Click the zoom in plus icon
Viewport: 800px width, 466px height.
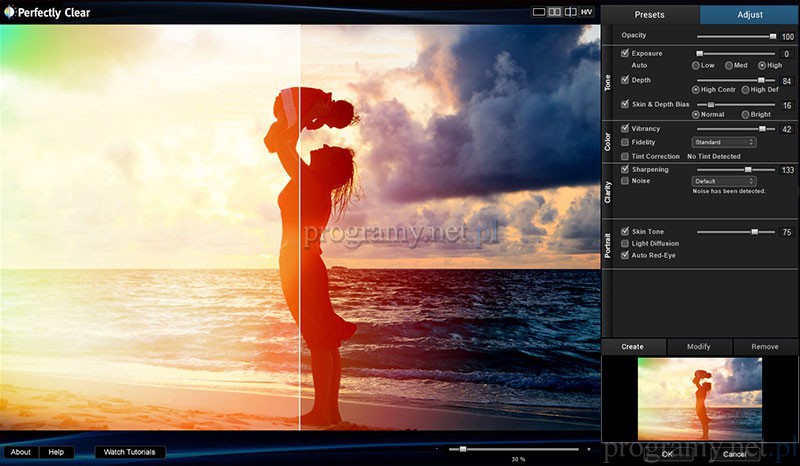coord(588,449)
